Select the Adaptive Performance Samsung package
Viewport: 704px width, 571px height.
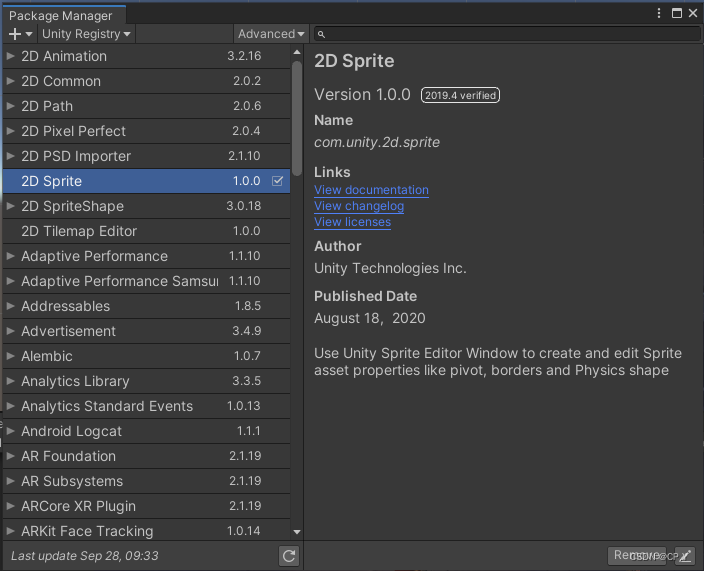(146, 281)
